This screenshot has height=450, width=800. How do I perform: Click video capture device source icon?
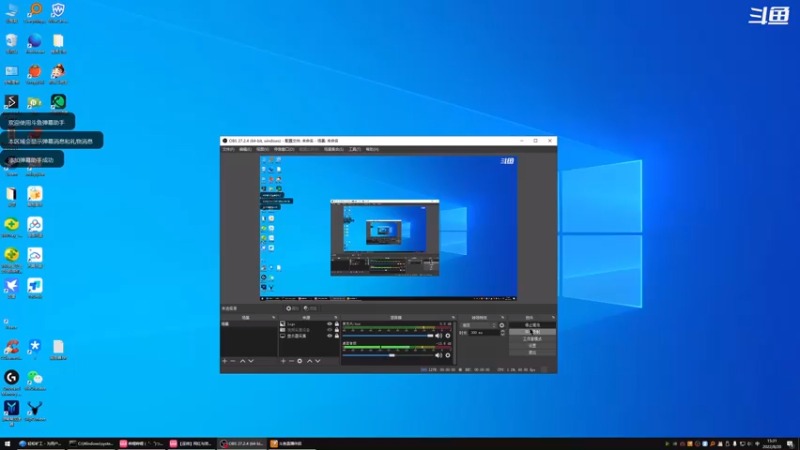(283, 330)
